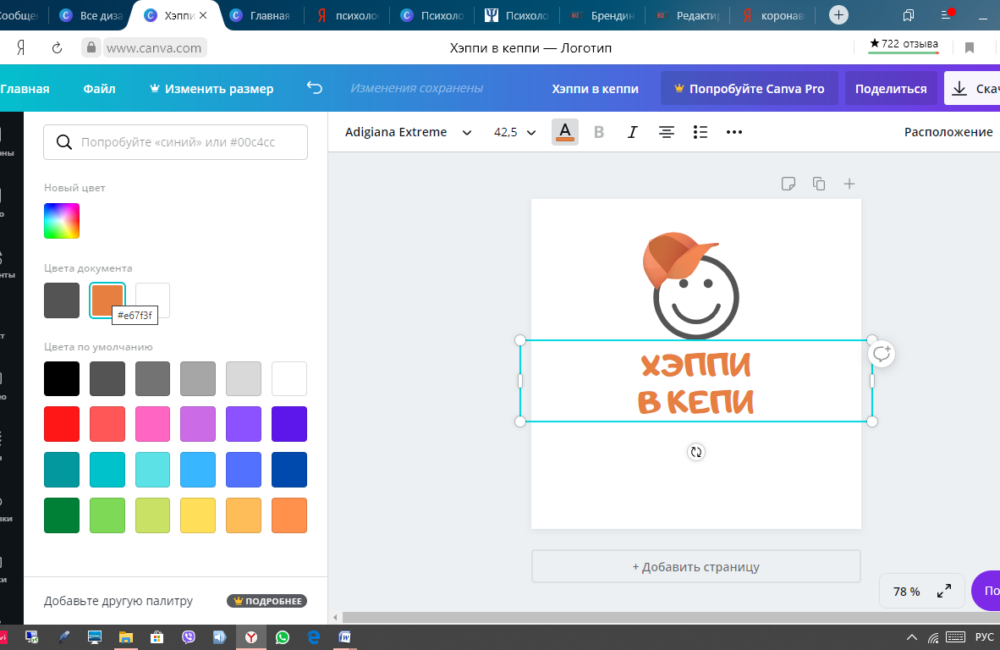Click the comment bubble on text box

tap(882, 353)
